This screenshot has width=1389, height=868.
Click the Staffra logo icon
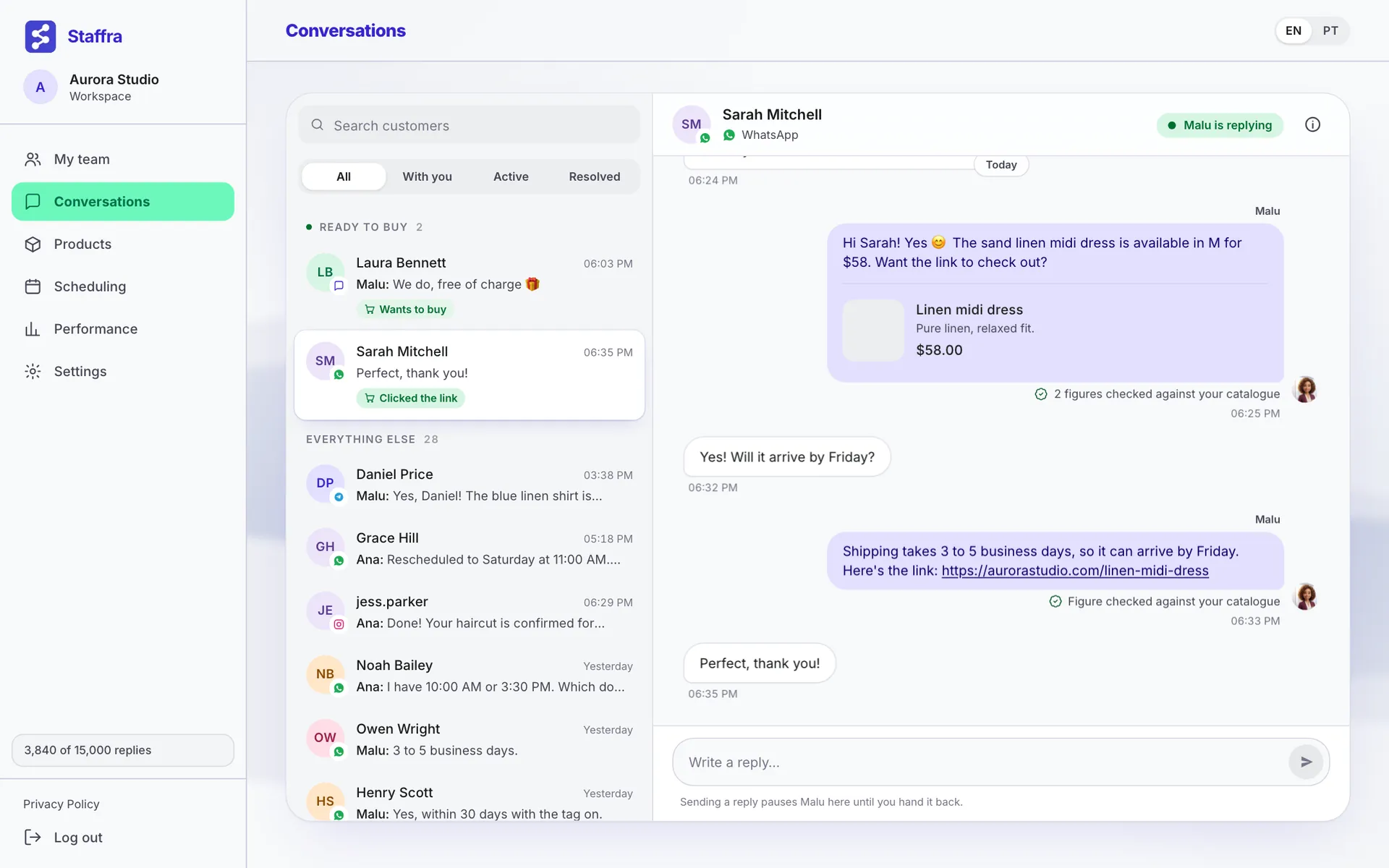click(41, 36)
